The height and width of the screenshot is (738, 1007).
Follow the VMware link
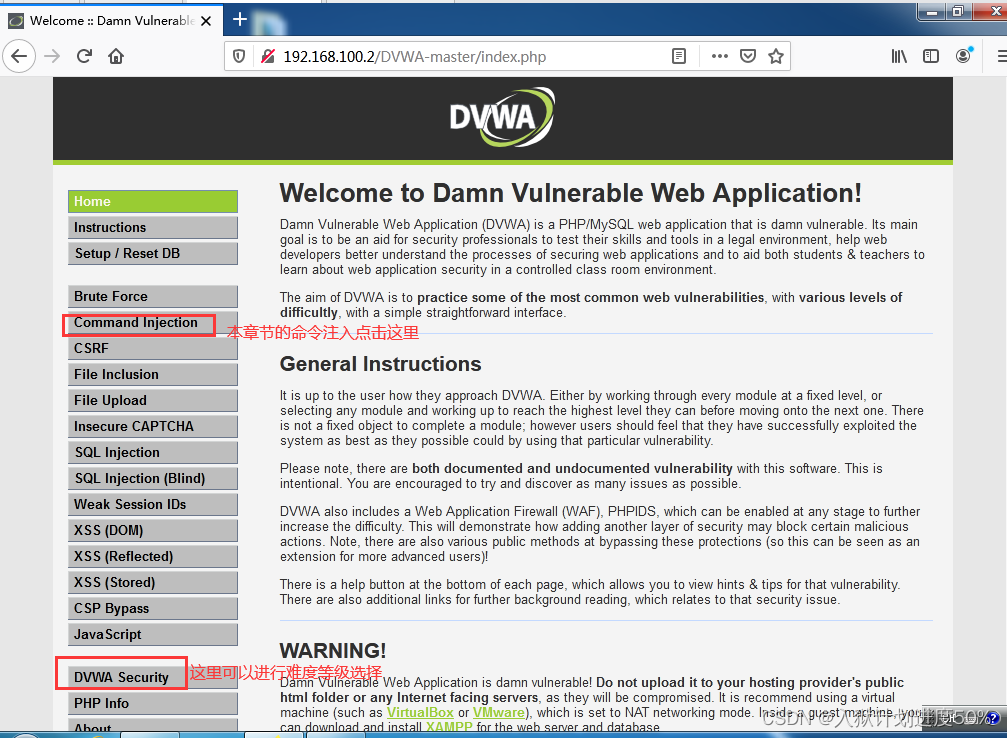click(x=499, y=712)
